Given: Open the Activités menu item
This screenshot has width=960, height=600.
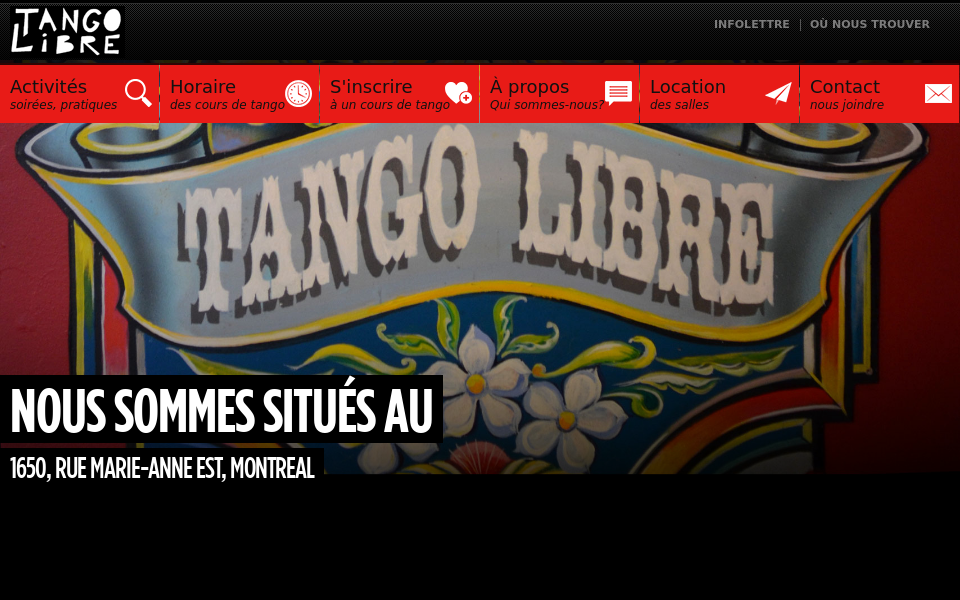Looking at the screenshot, I should [x=48, y=87].
